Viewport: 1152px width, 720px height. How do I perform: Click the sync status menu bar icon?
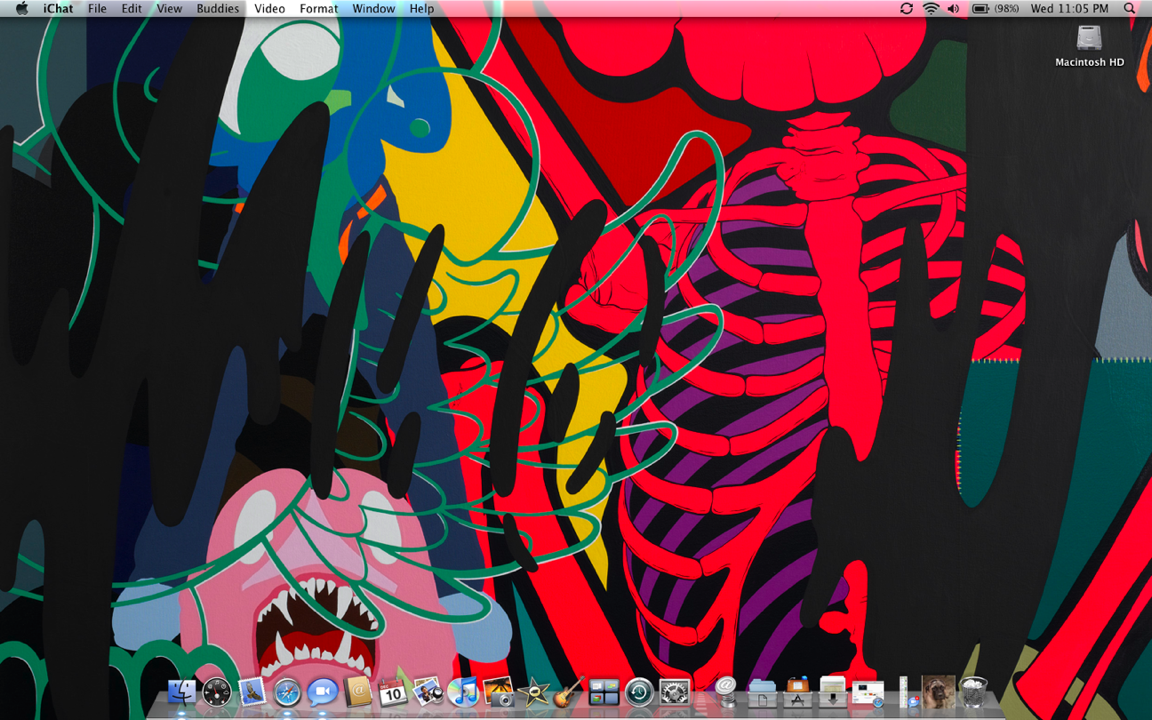[x=907, y=9]
